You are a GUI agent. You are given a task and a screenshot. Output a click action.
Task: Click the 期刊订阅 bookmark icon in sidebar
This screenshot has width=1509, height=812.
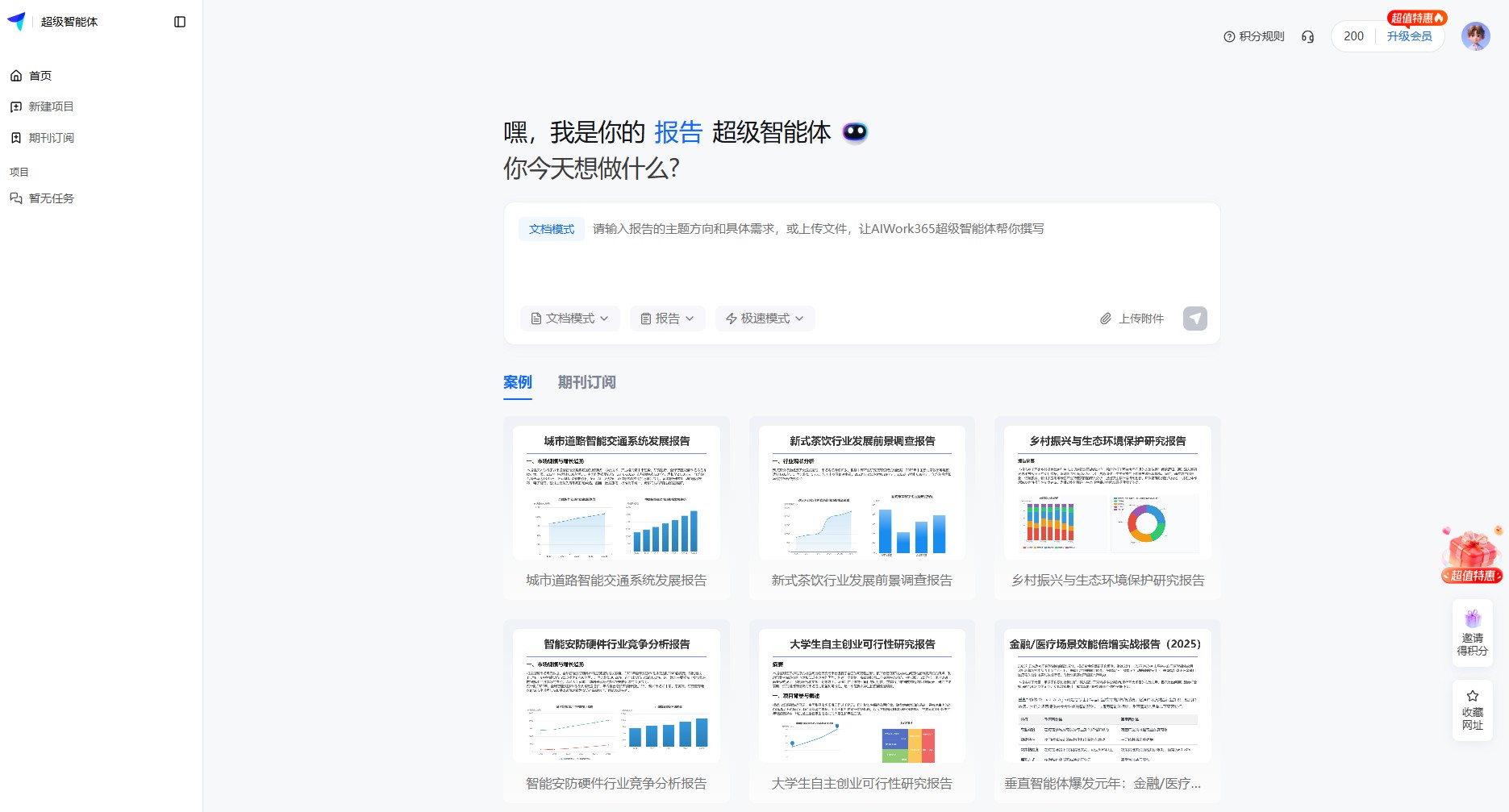(16, 138)
